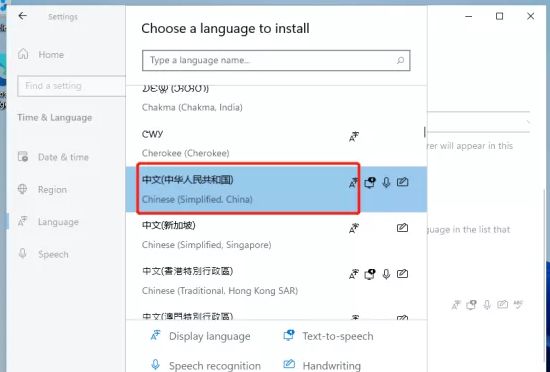Click the Display language legend icon
The height and width of the screenshot is (372, 550).
155,336
